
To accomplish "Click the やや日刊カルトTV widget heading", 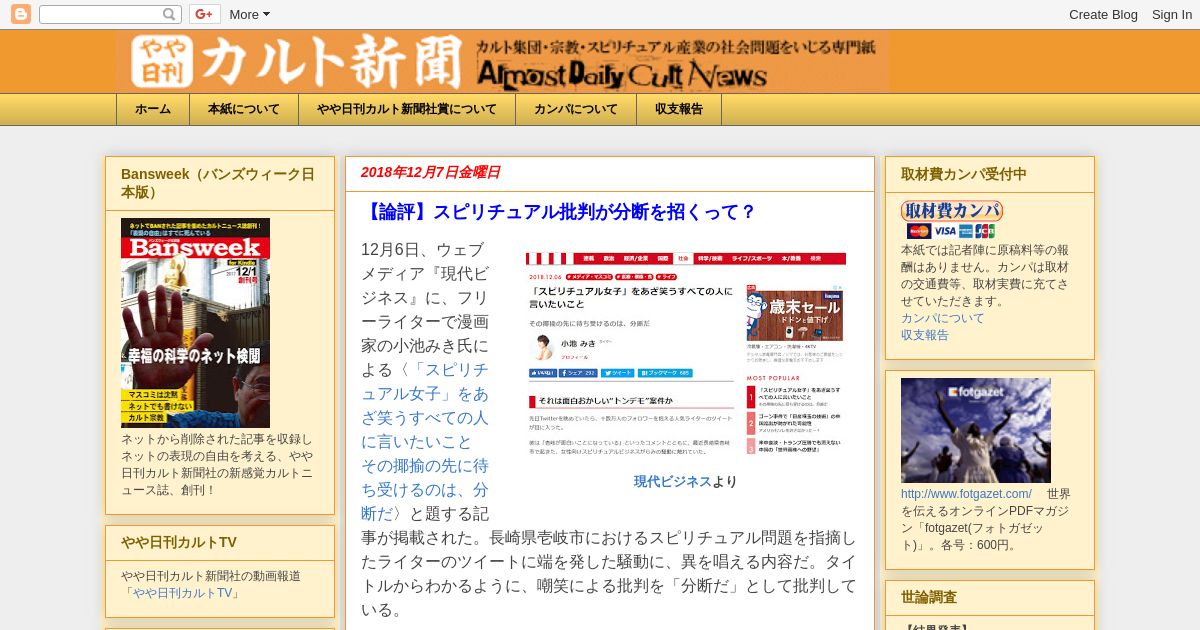I will (179, 542).
